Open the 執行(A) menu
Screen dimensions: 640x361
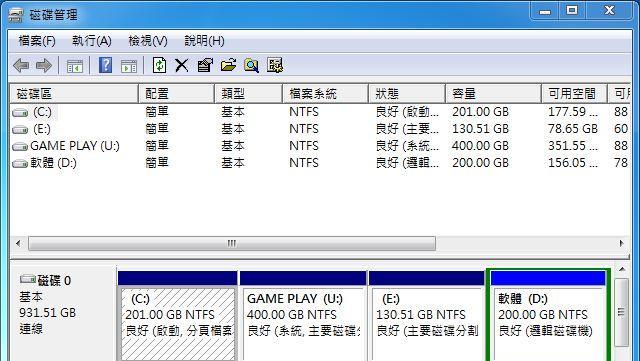(92, 41)
